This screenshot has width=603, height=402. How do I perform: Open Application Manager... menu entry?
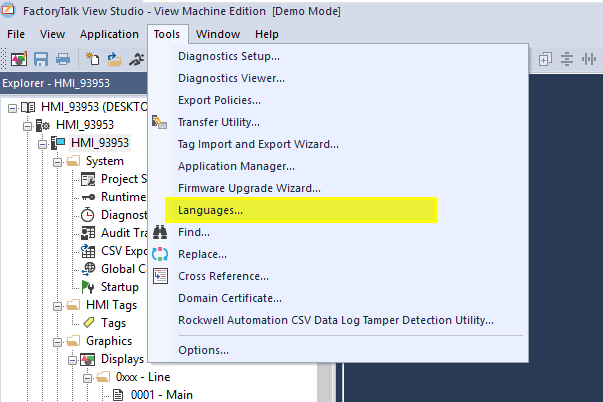coord(338,166)
